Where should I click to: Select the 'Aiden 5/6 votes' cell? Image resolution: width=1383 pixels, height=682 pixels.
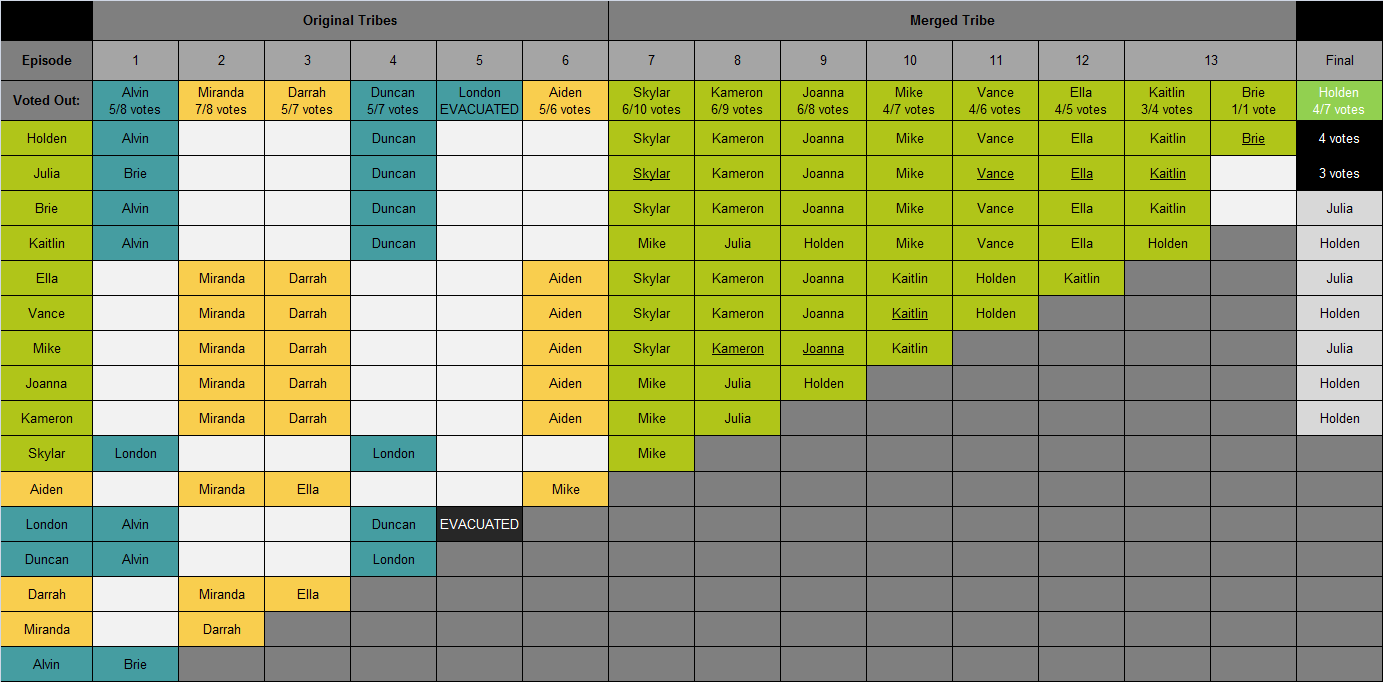click(565, 101)
